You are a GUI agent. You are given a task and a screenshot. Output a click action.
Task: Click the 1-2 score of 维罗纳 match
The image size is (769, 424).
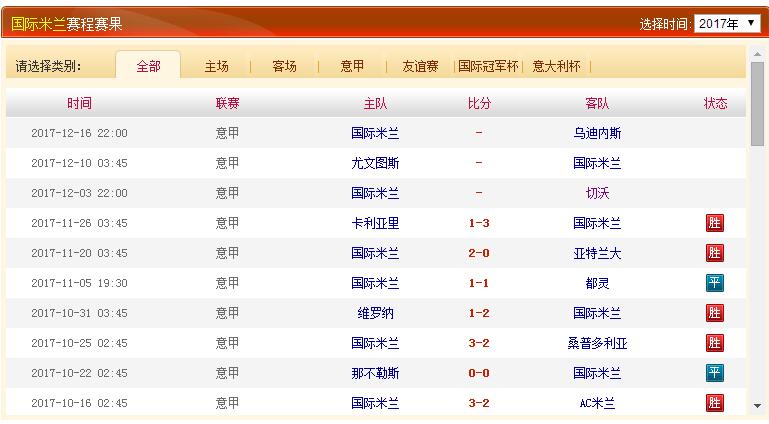(x=479, y=313)
